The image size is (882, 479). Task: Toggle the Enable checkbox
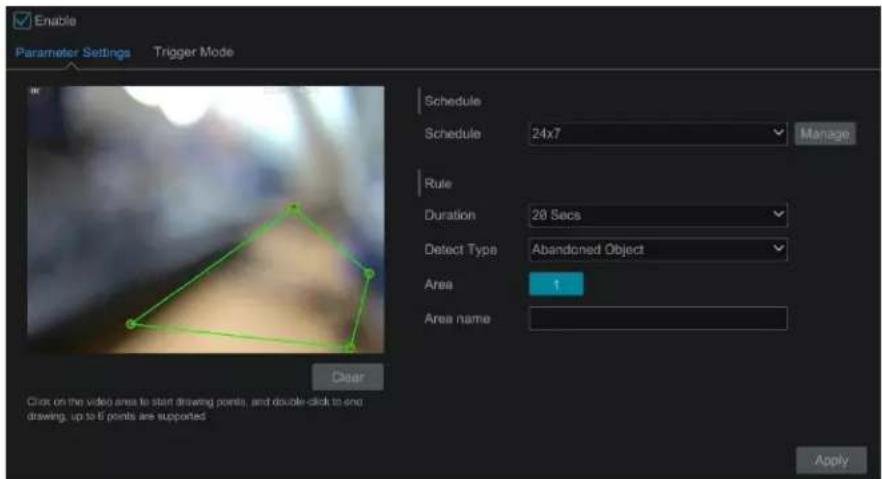point(22,21)
